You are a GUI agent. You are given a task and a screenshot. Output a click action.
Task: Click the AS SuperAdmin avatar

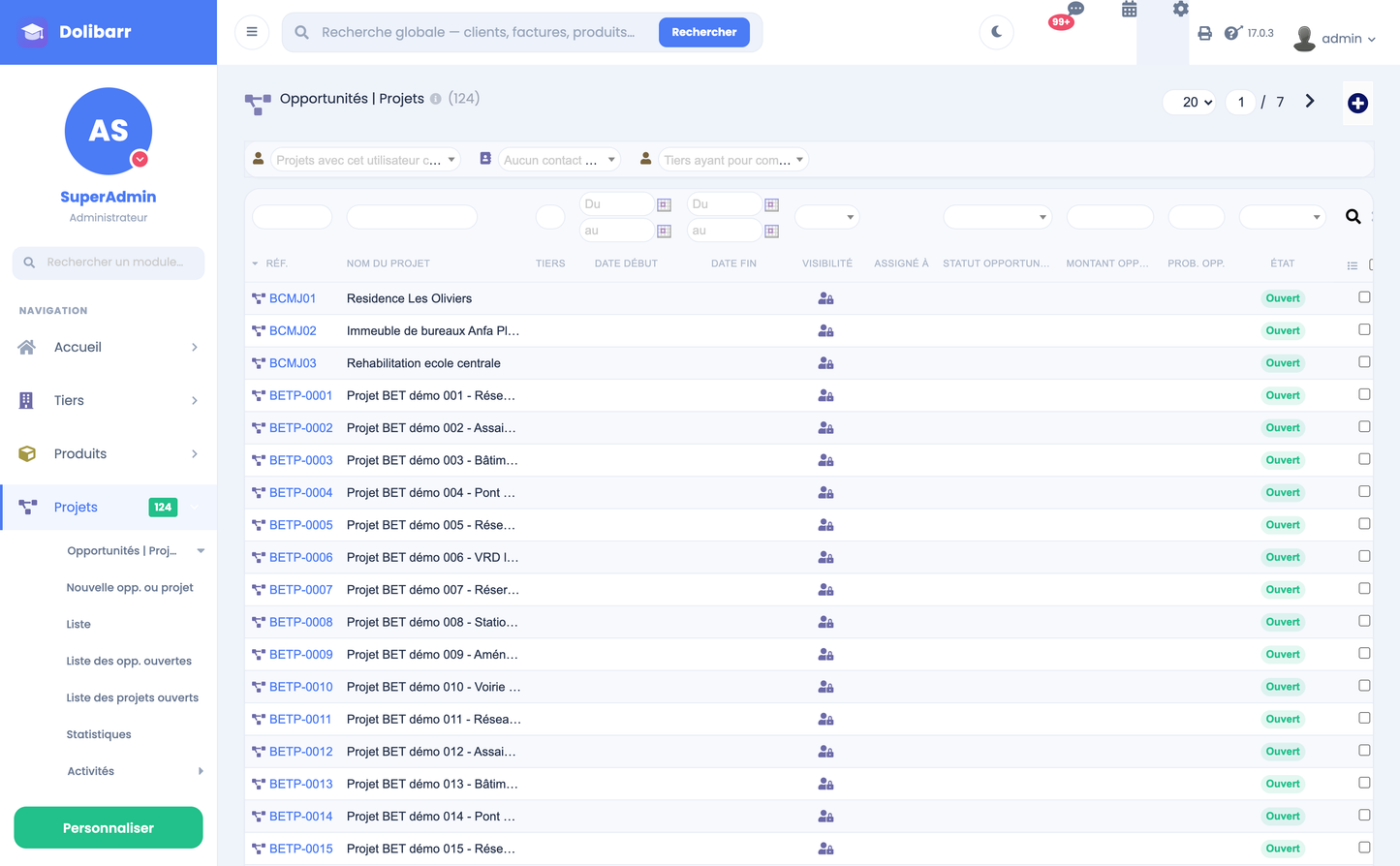point(109,131)
